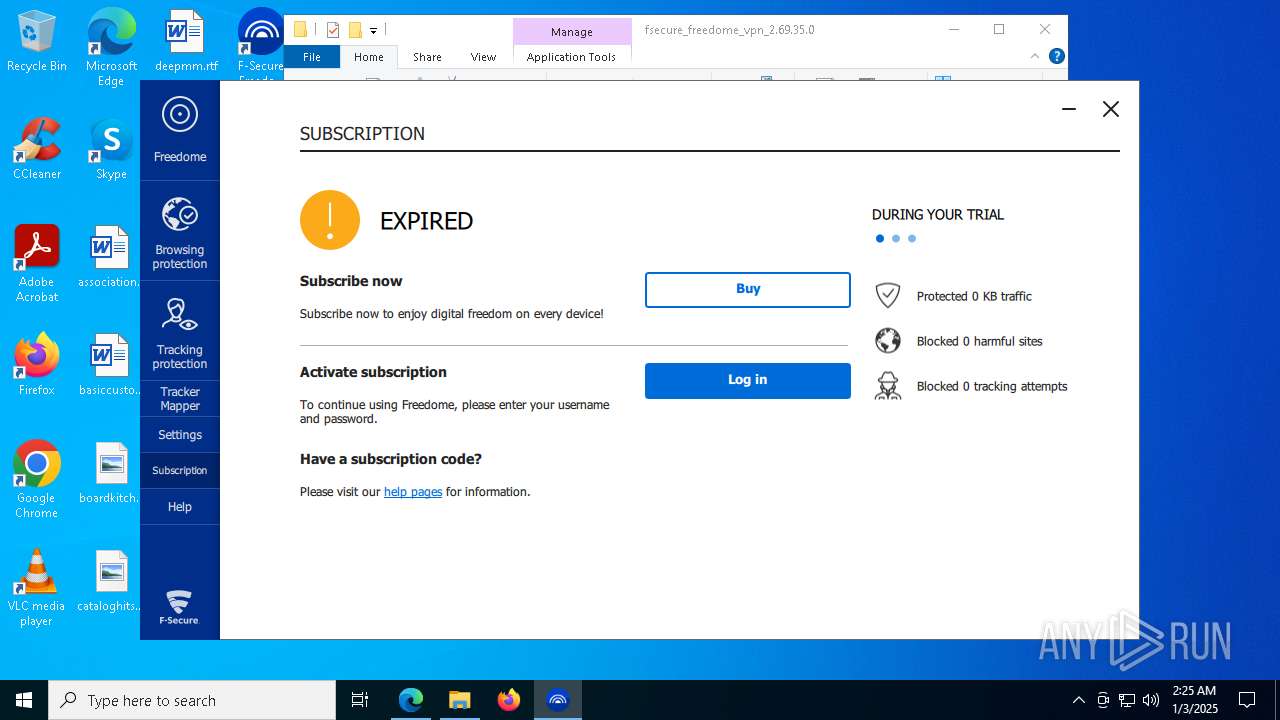Select Freedome app on taskbar
The width and height of the screenshot is (1280, 720).
pyautogui.click(x=558, y=700)
